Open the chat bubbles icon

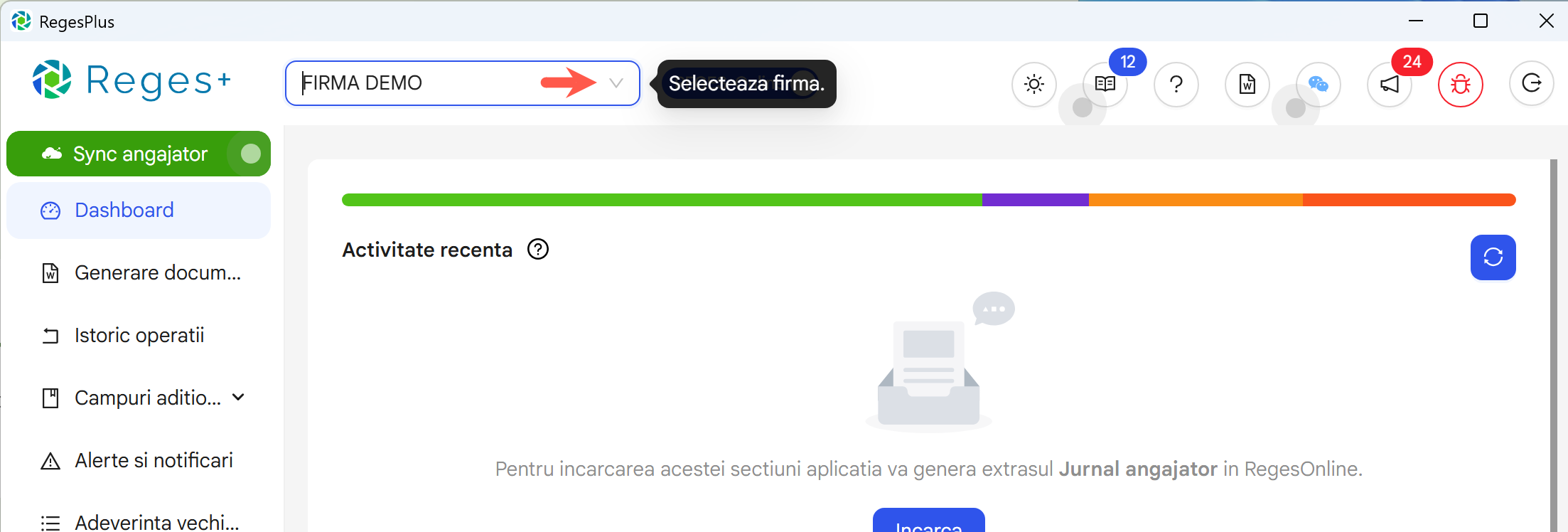(1319, 85)
